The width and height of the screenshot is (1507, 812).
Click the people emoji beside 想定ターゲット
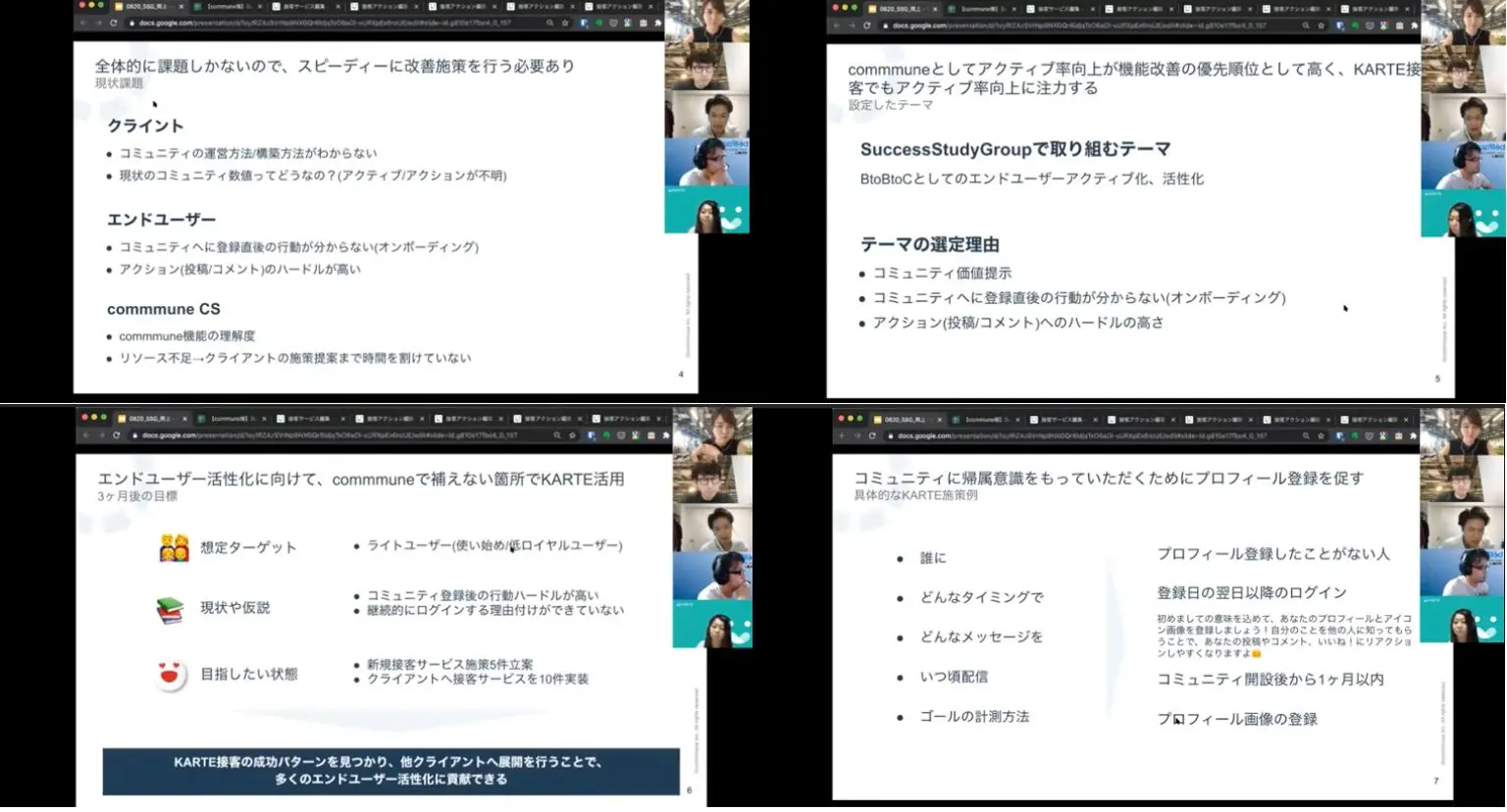[x=174, y=547]
